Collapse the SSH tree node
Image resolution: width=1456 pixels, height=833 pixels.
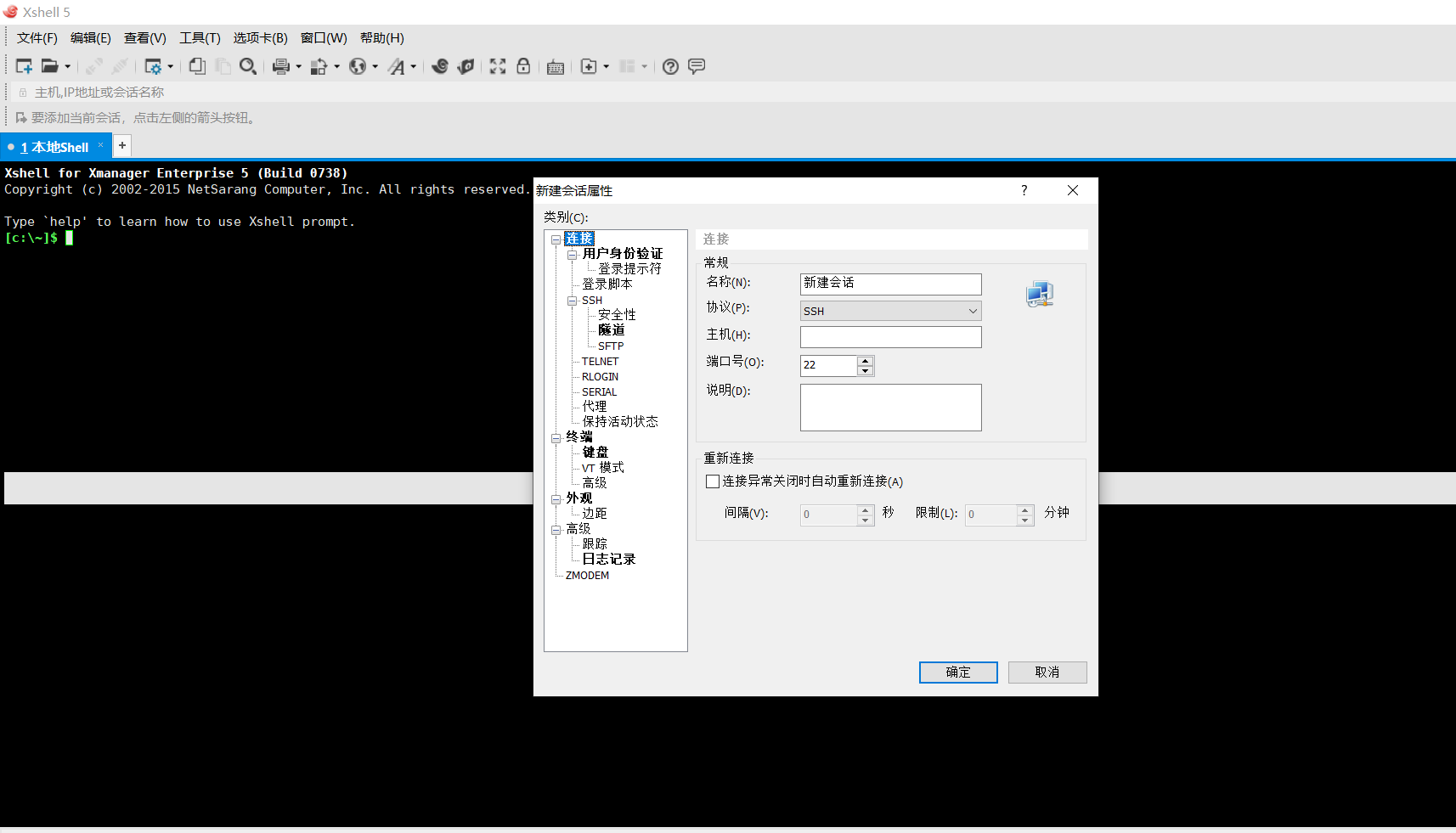tap(573, 301)
